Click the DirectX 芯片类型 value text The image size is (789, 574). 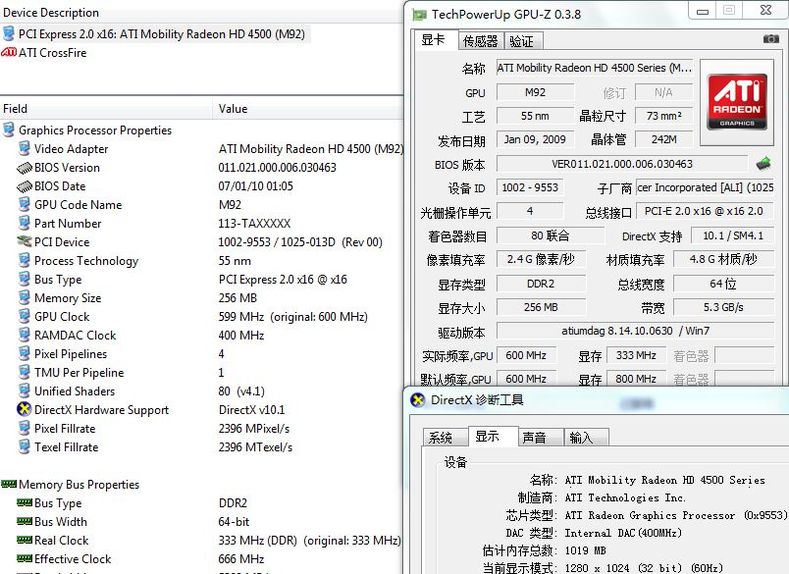pyautogui.click(x=675, y=515)
